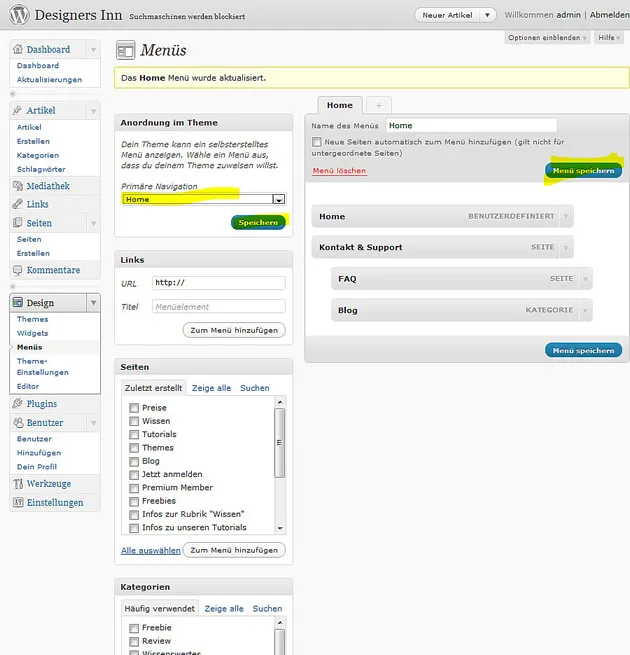Check the Jetzt anmelden page checkbox
The image size is (630, 655).
pyautogui.click(x=134, y=475)
